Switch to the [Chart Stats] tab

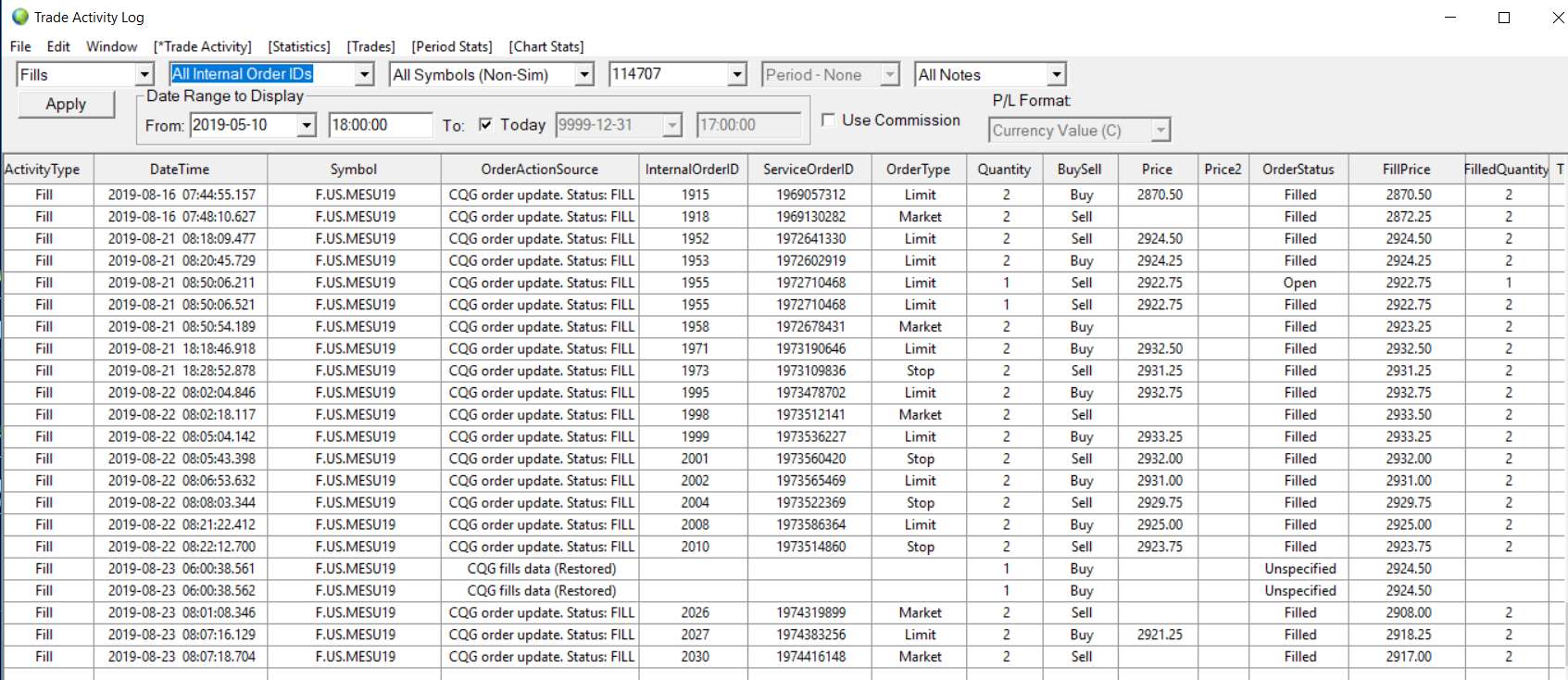tap(546, 46)
